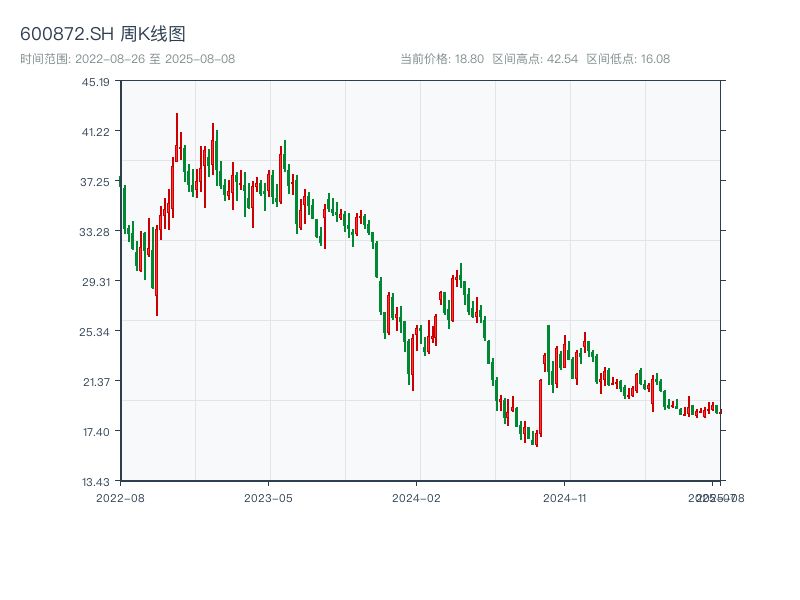Click the 13.43 y-axis label
Screen dimensions: 800x600
(x=96, y=482)
